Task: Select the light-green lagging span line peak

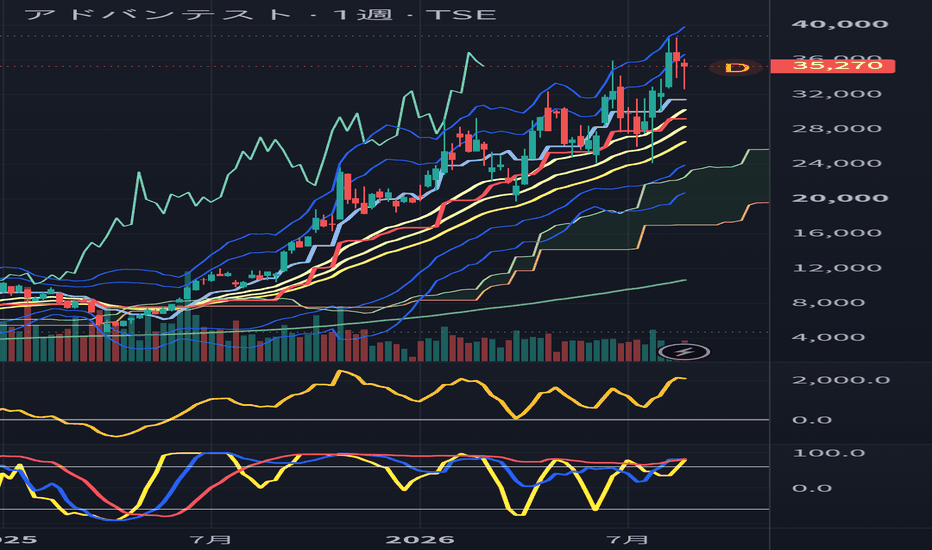Action: (x=468, y=54)
